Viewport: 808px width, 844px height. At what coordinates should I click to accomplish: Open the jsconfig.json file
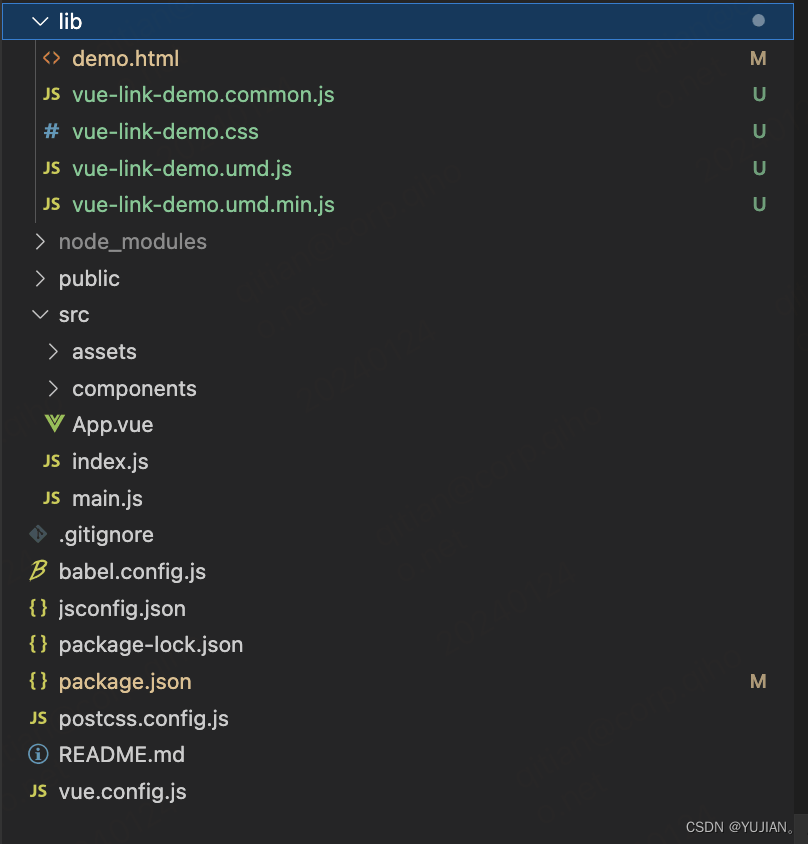click(122, 608)
